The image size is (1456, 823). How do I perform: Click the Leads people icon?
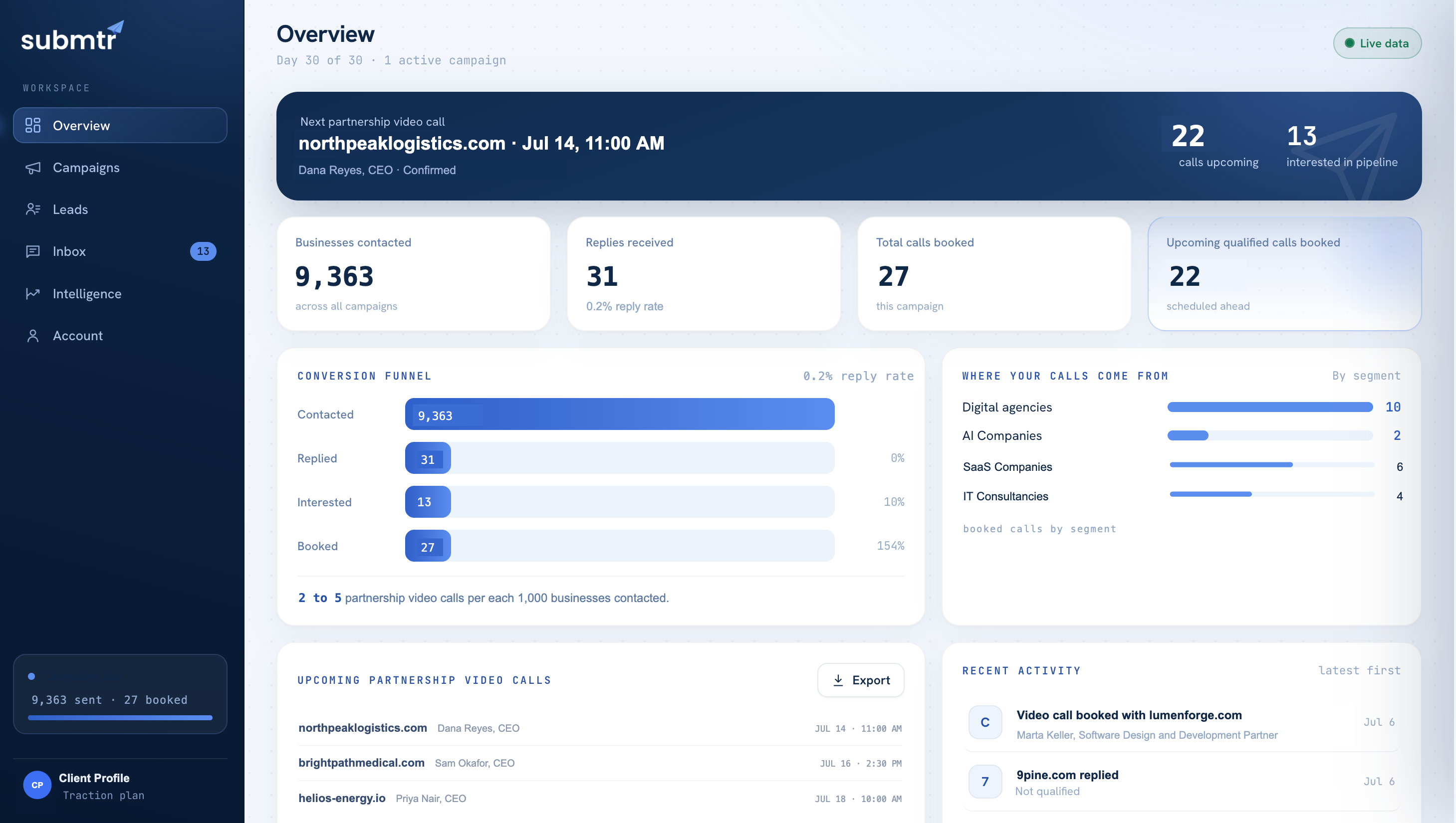[x=33, y=209]
